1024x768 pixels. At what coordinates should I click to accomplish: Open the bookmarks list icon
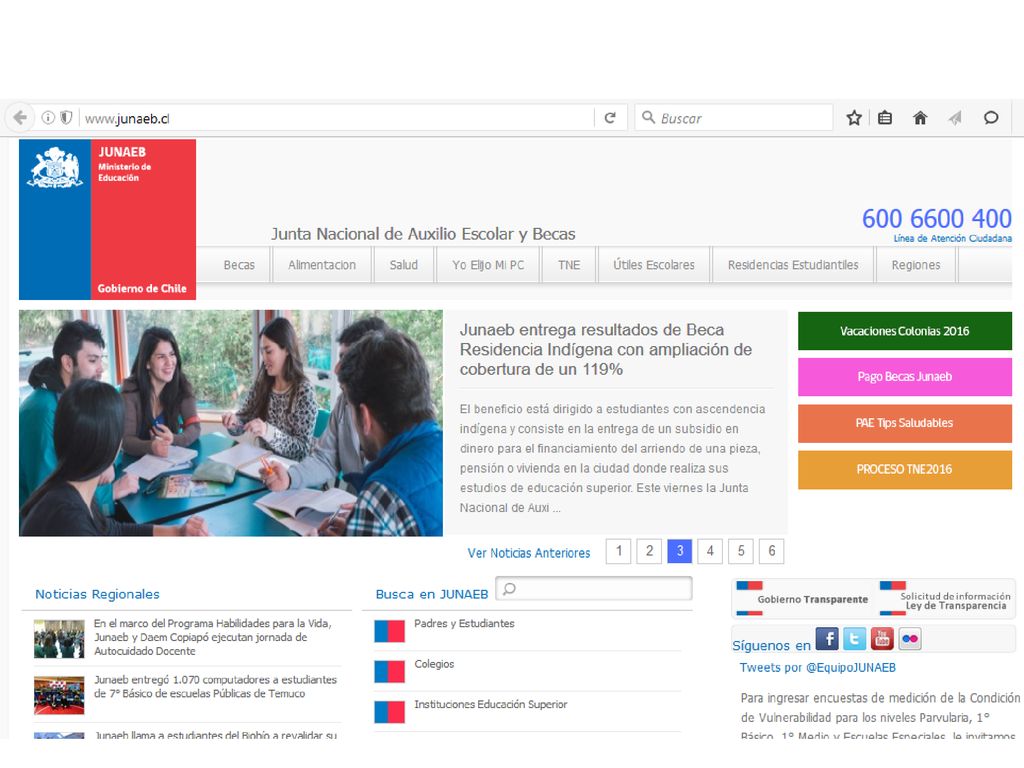(885, 118)
